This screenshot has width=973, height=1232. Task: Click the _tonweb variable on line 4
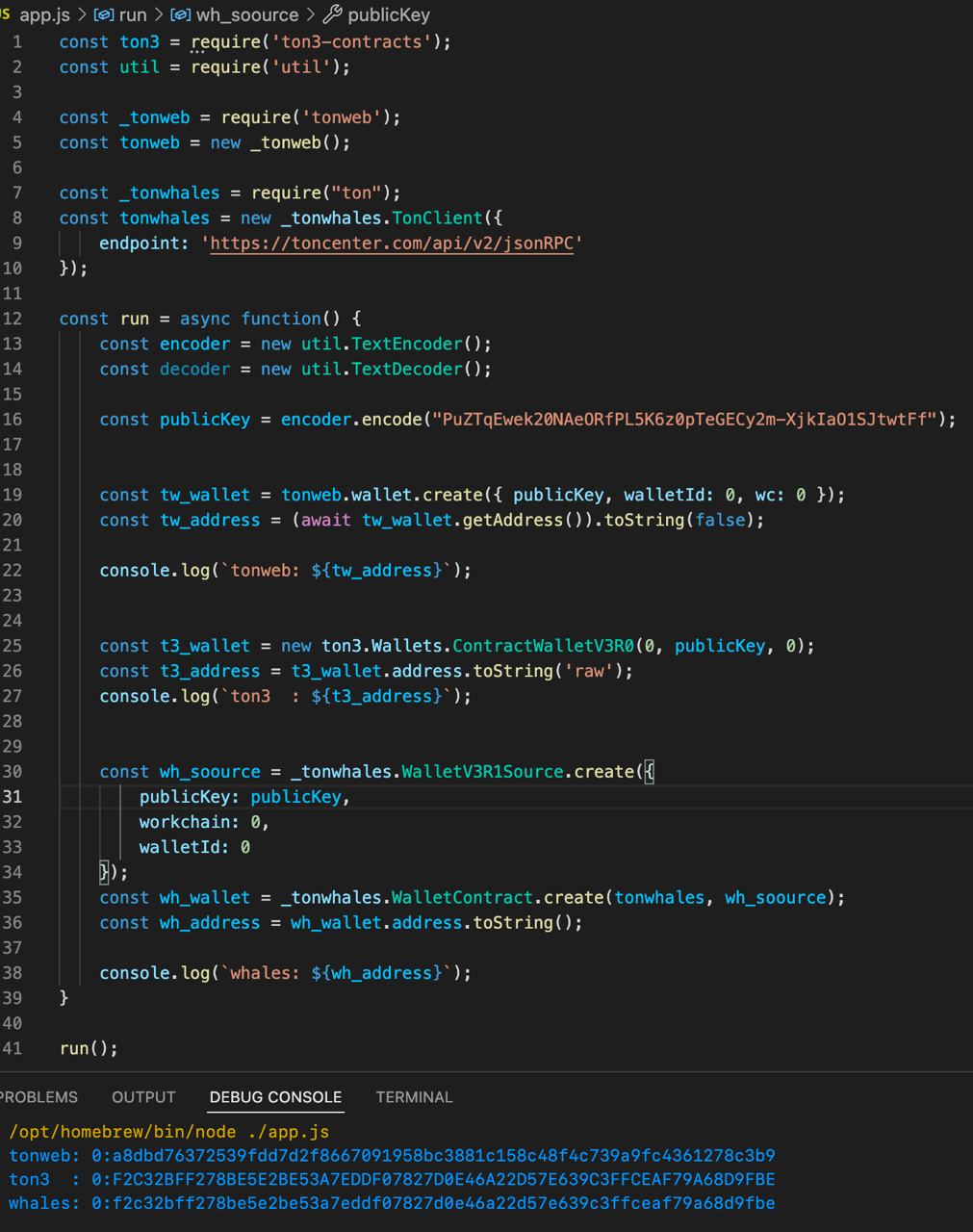155,117
